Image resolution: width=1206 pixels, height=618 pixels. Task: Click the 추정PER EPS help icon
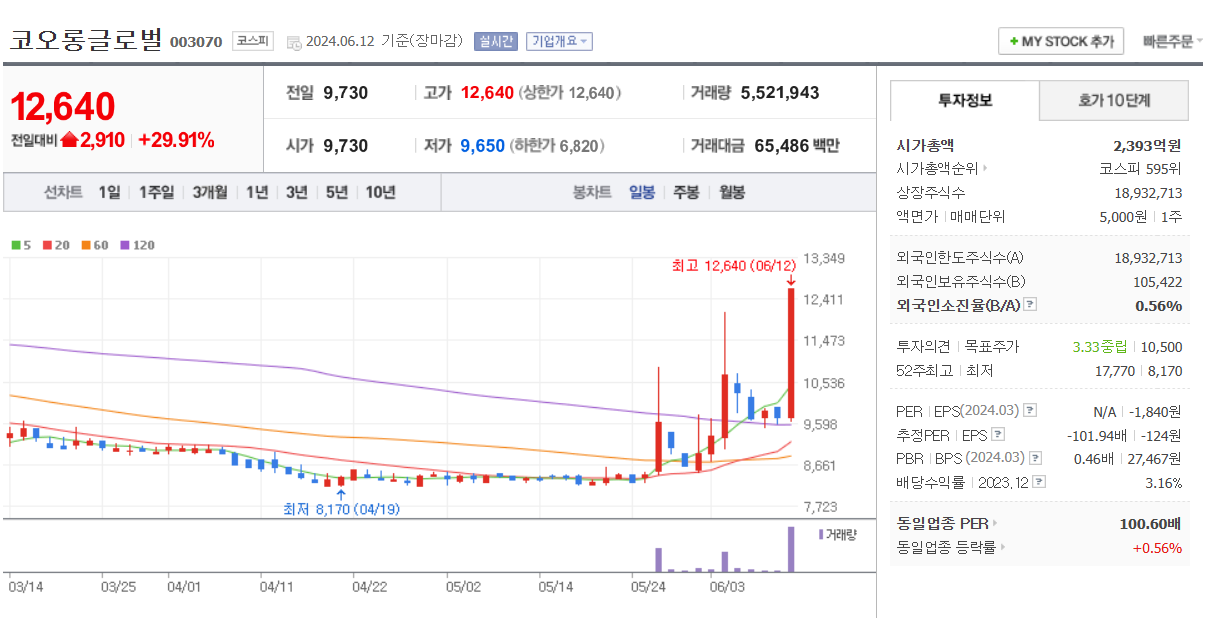[x=997, y=435]
